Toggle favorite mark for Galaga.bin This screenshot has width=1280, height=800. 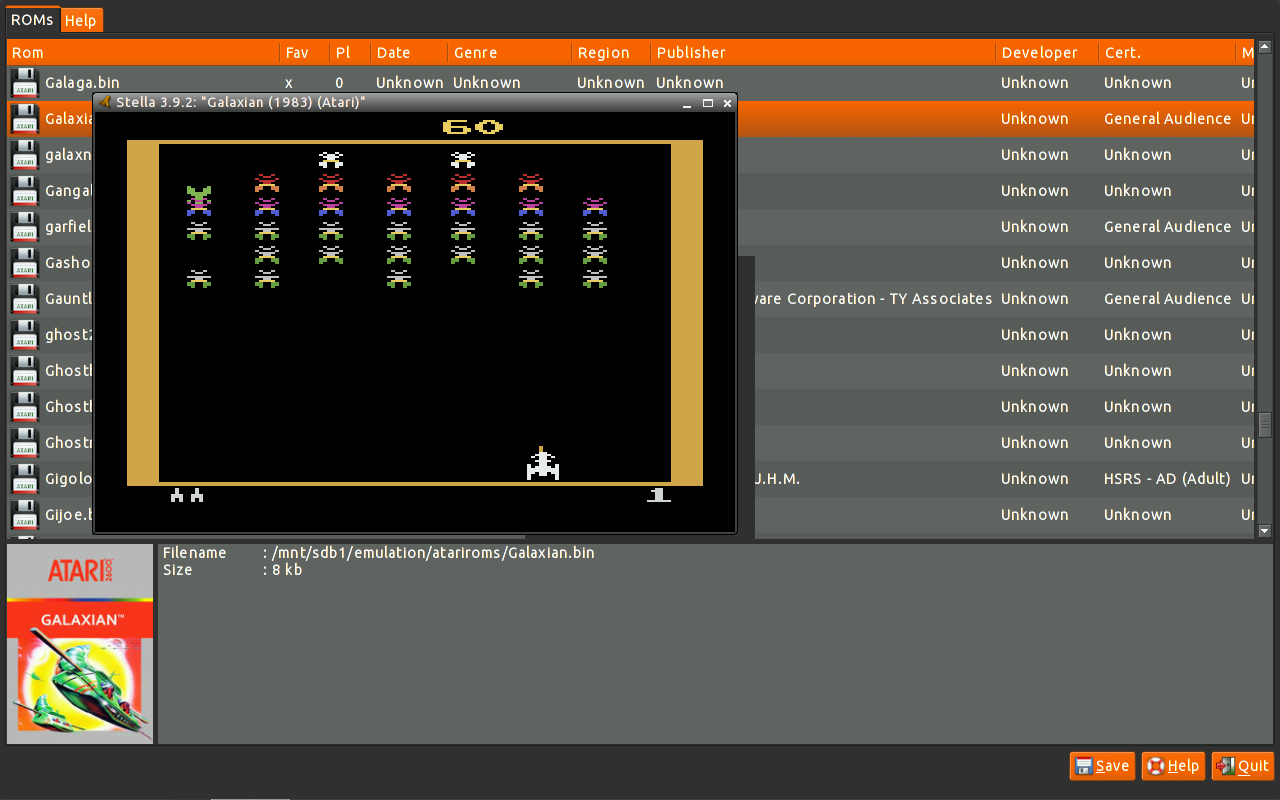coord(290,83)
